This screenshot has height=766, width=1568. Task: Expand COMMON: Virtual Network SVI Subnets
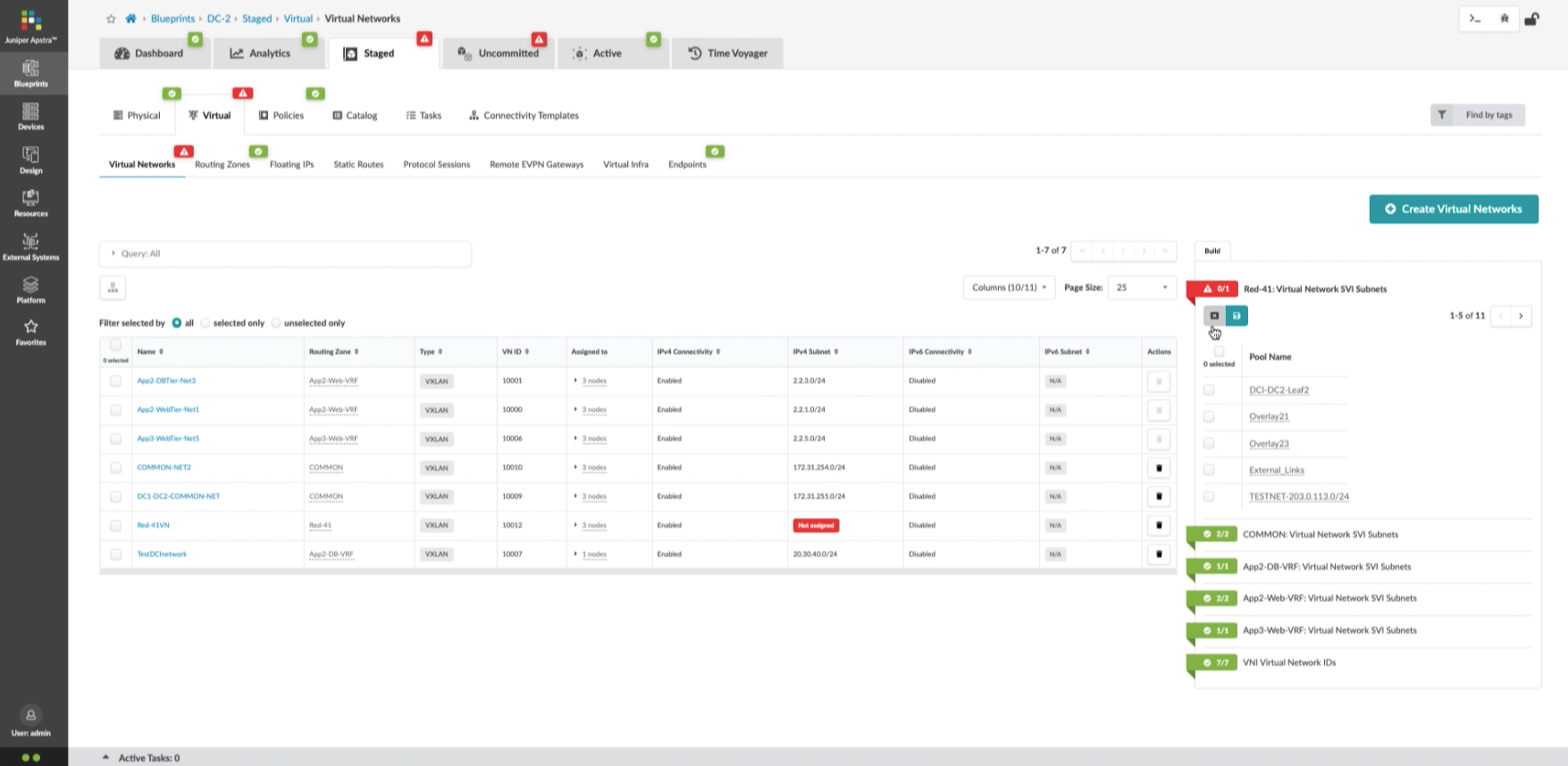pos(1320,535)
